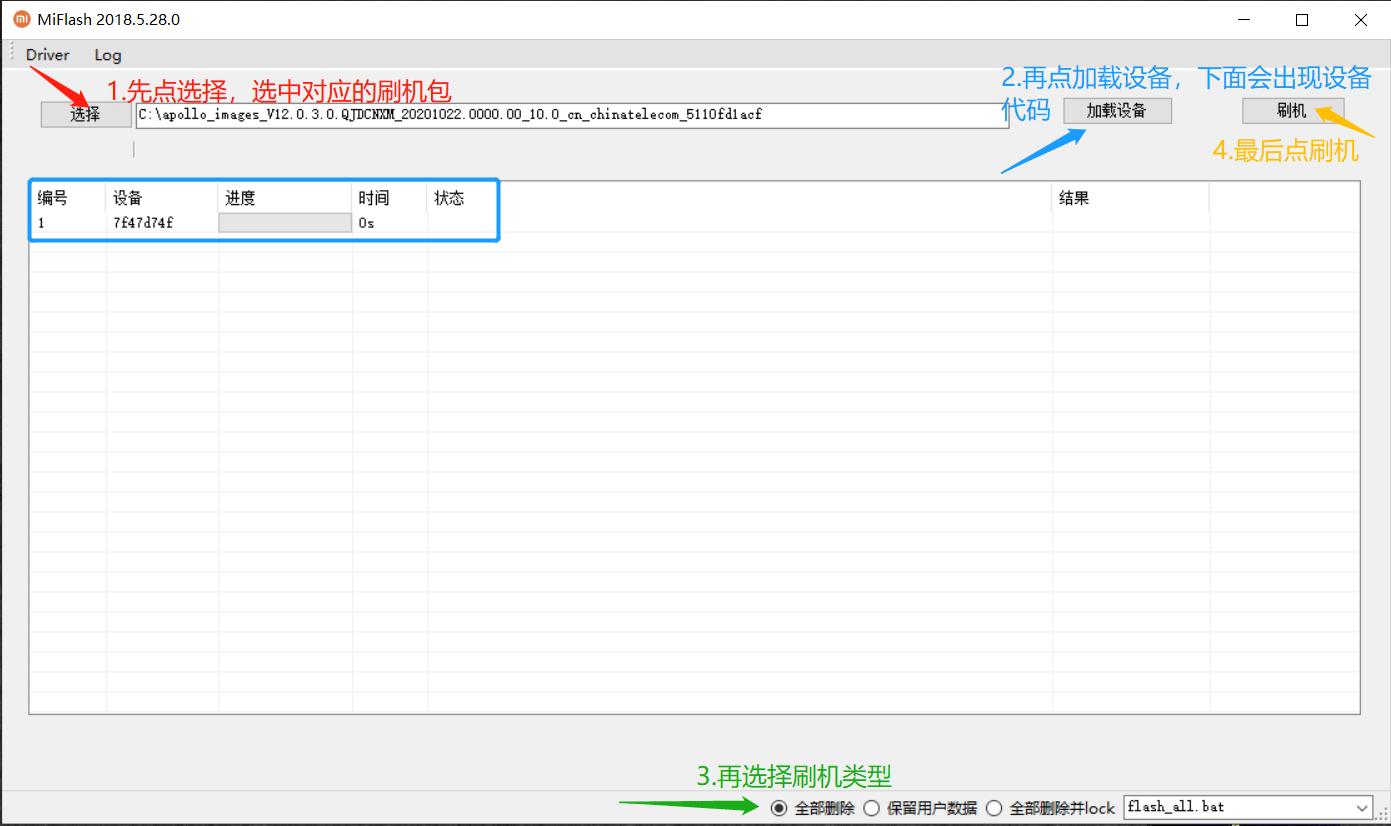Open the flash_all.bat script dropdown

[x=1364, y=807]
